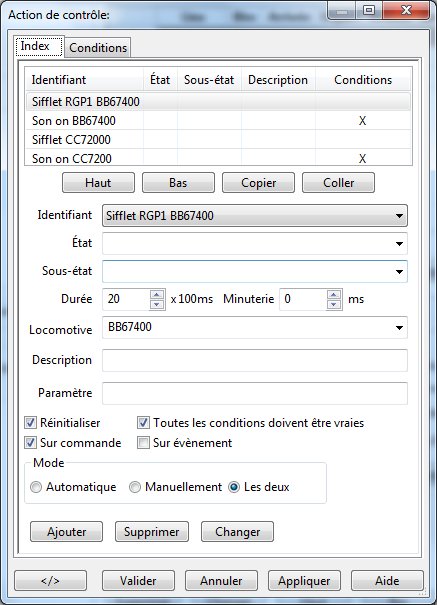Decrease the Durée spinner value

pyautogui.click(x=157, y=304)
